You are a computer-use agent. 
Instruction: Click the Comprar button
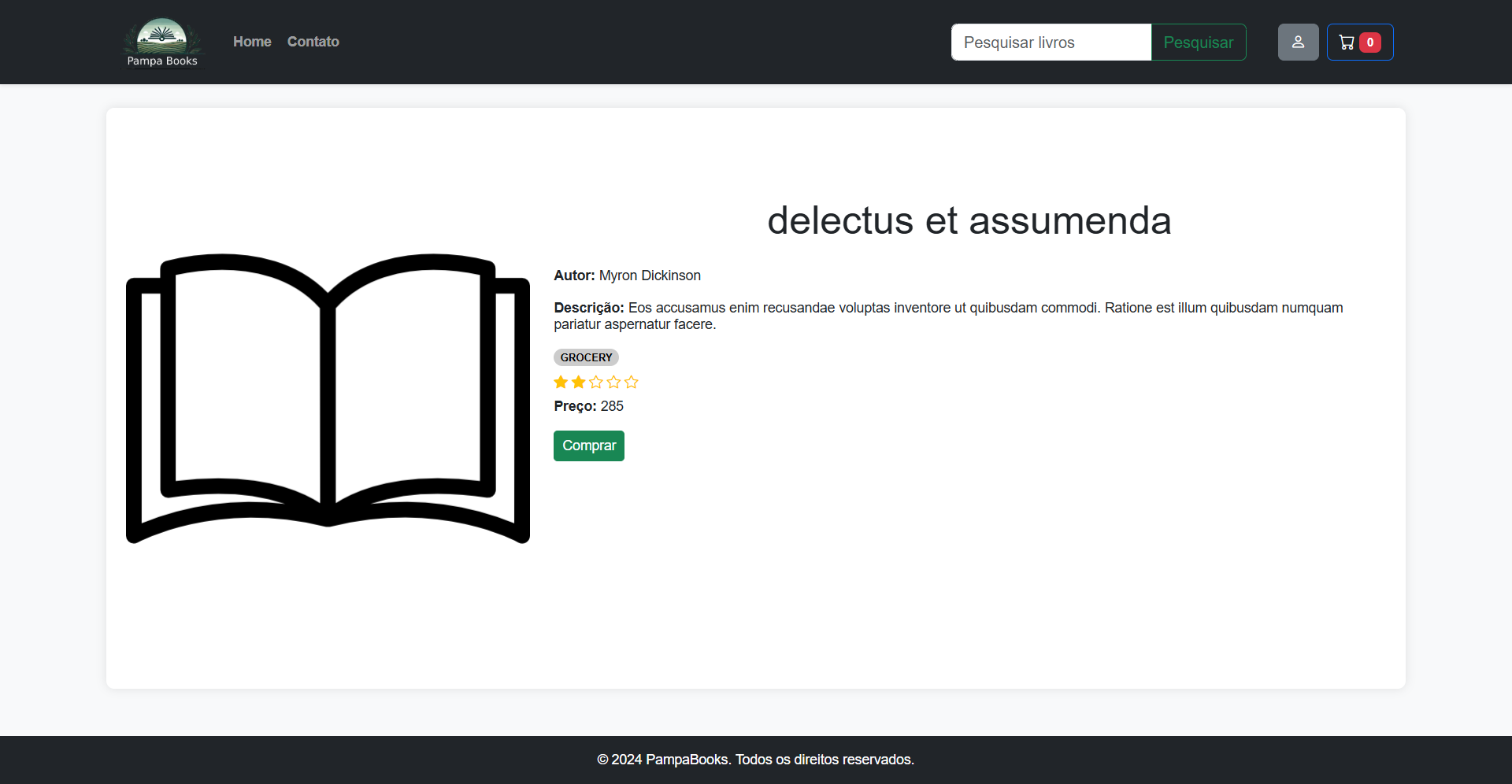pos(588,446)
